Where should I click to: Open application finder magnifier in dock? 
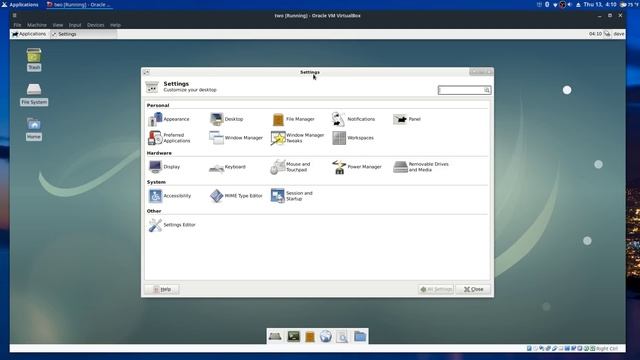(342, 337)
